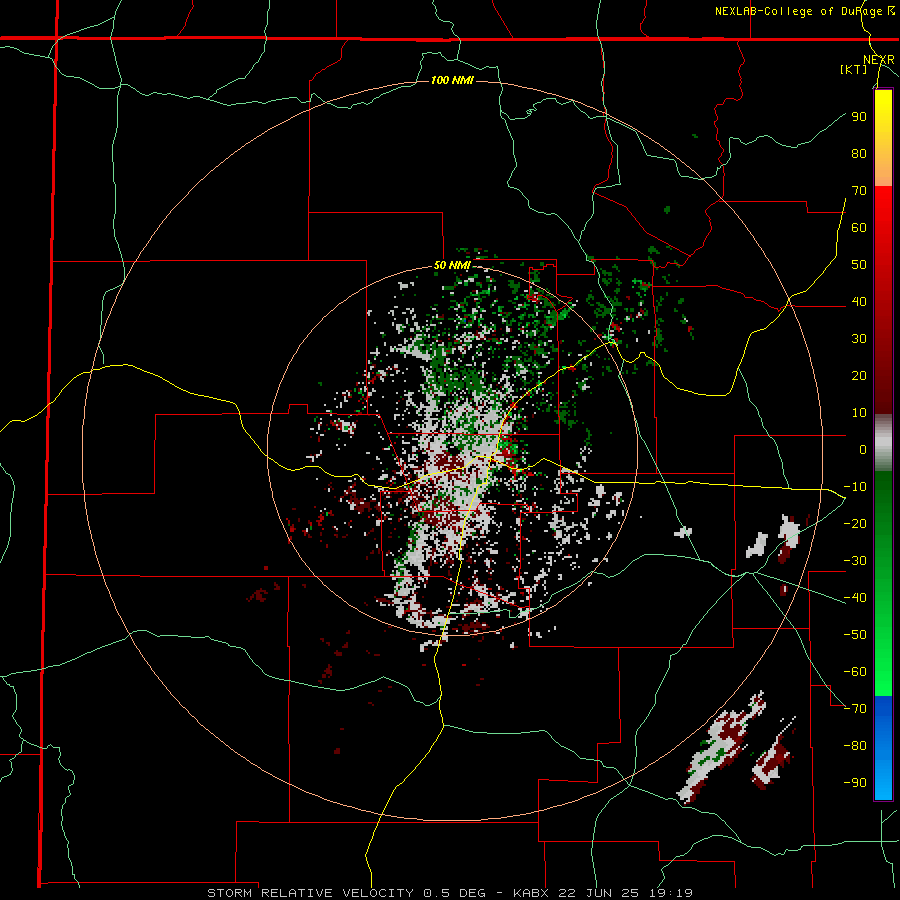Click the -10 label on velocity scale

click(855, 487)
